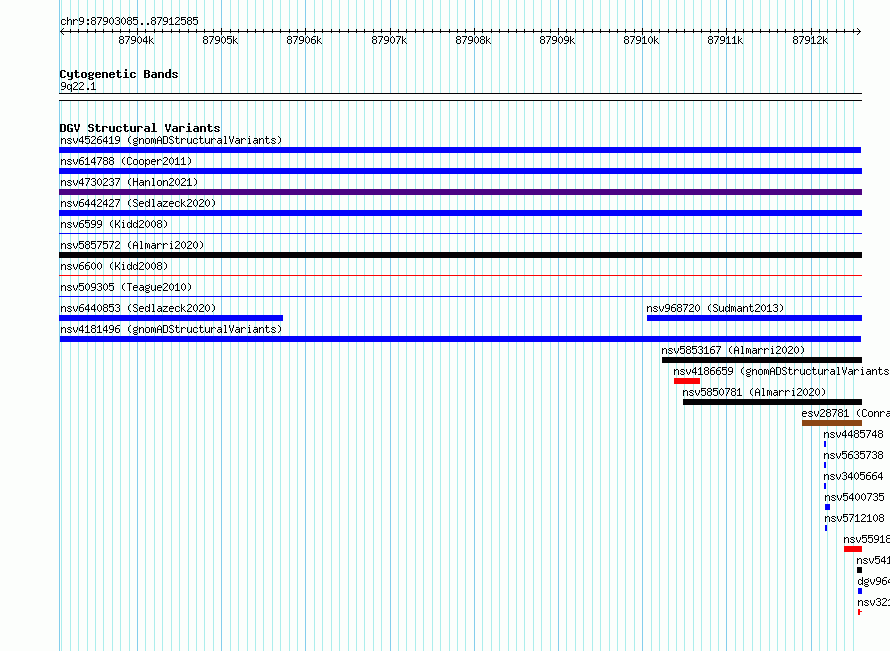890x651 pixels.
Task: Click the 87907k ruler label
Action: pyautogui.click(x=389, y=40)
